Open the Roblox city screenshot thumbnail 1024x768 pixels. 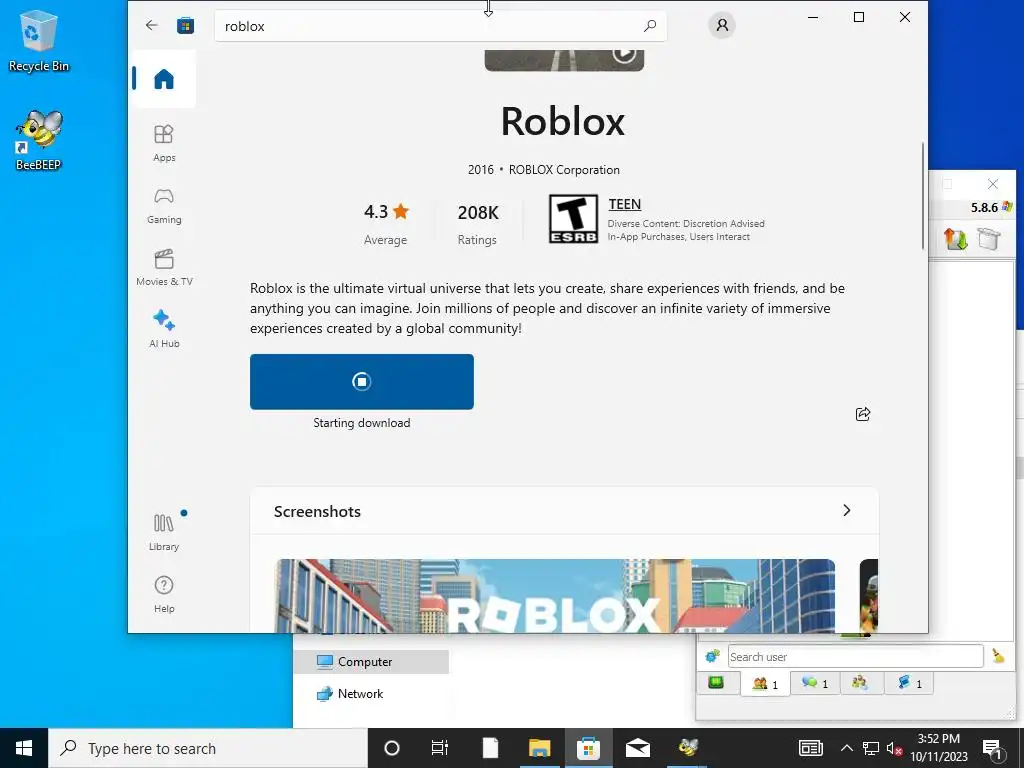(555, 596)
